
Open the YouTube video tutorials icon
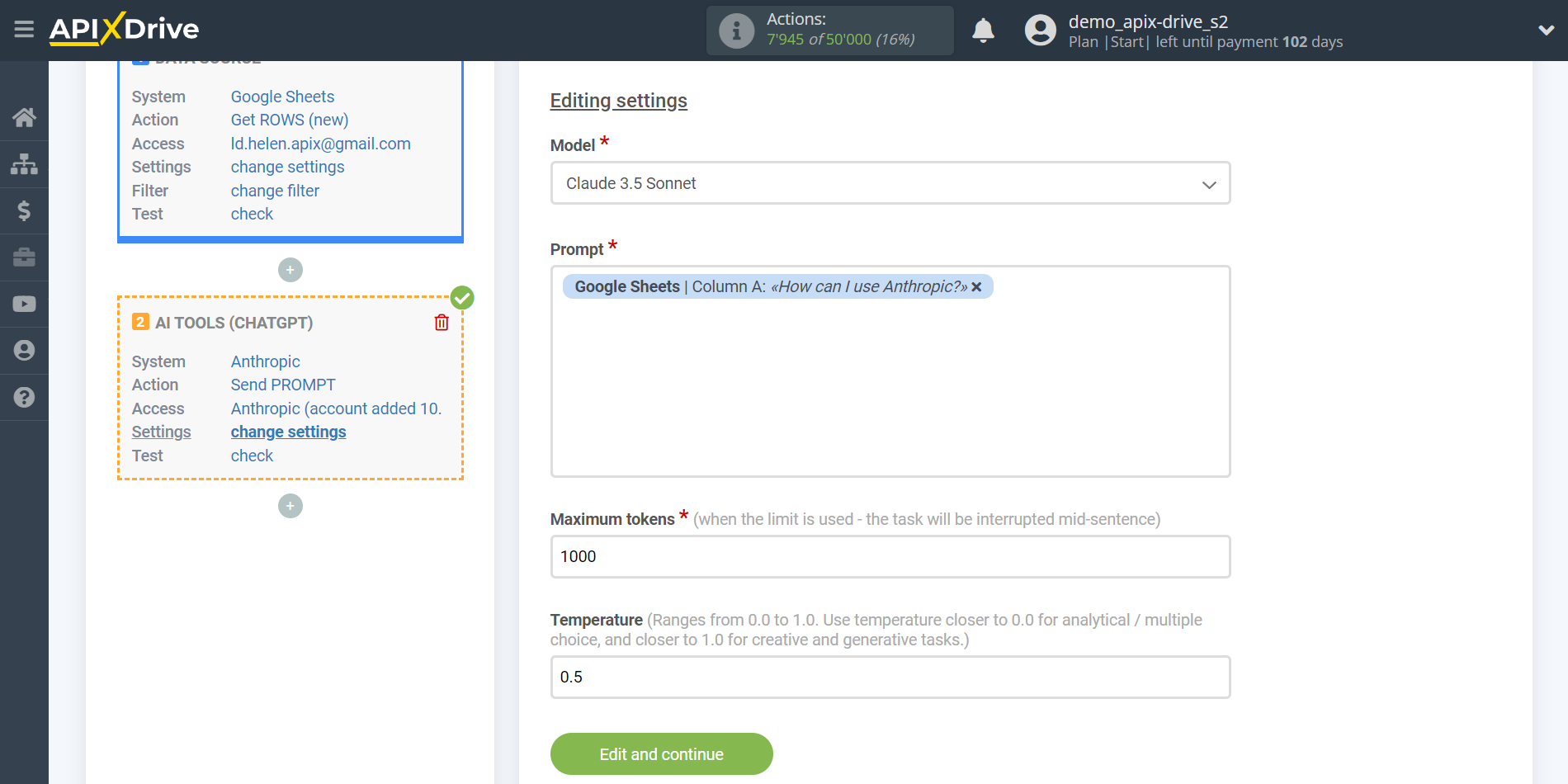pos(24,304)
